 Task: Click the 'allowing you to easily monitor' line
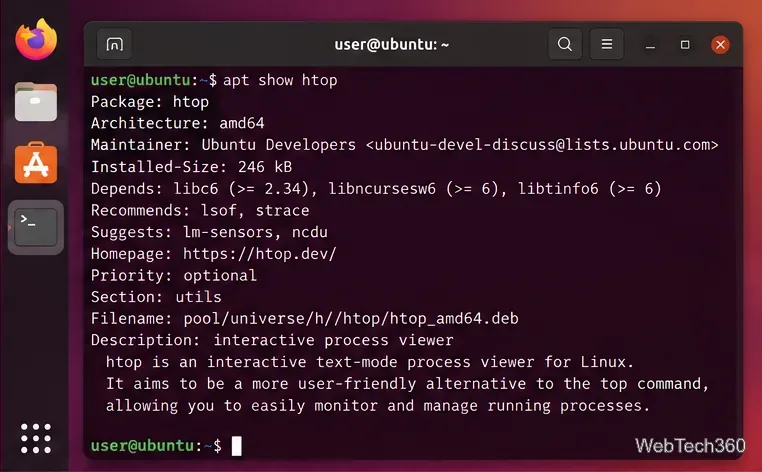[378, 405]
